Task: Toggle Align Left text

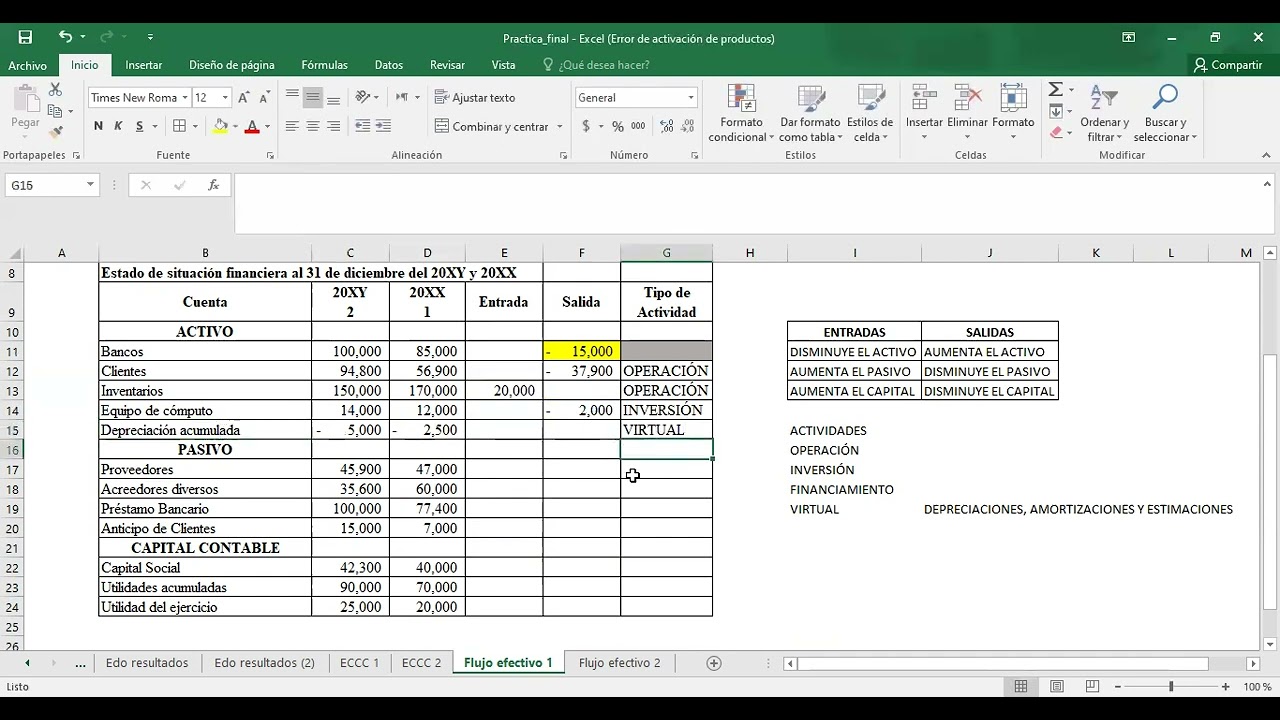Action: click(292, 126)
